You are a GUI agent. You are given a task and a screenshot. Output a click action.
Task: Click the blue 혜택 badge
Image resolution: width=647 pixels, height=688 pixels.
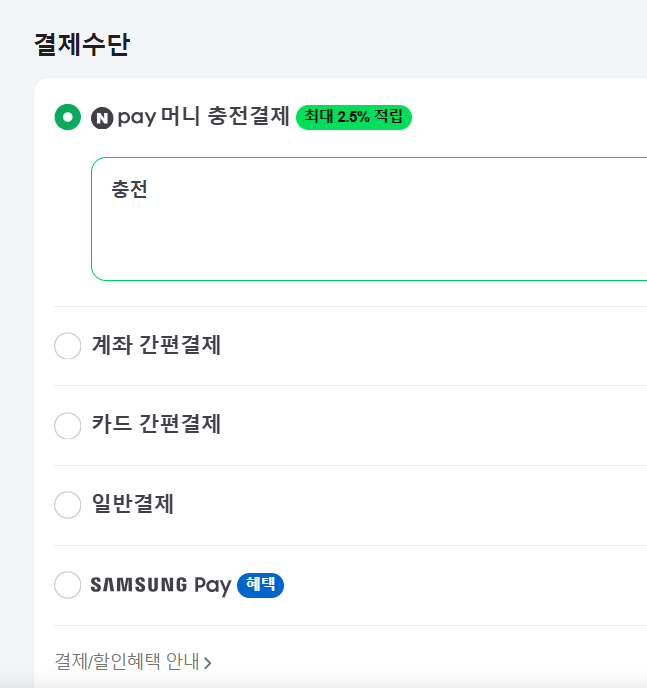(260, 585)
